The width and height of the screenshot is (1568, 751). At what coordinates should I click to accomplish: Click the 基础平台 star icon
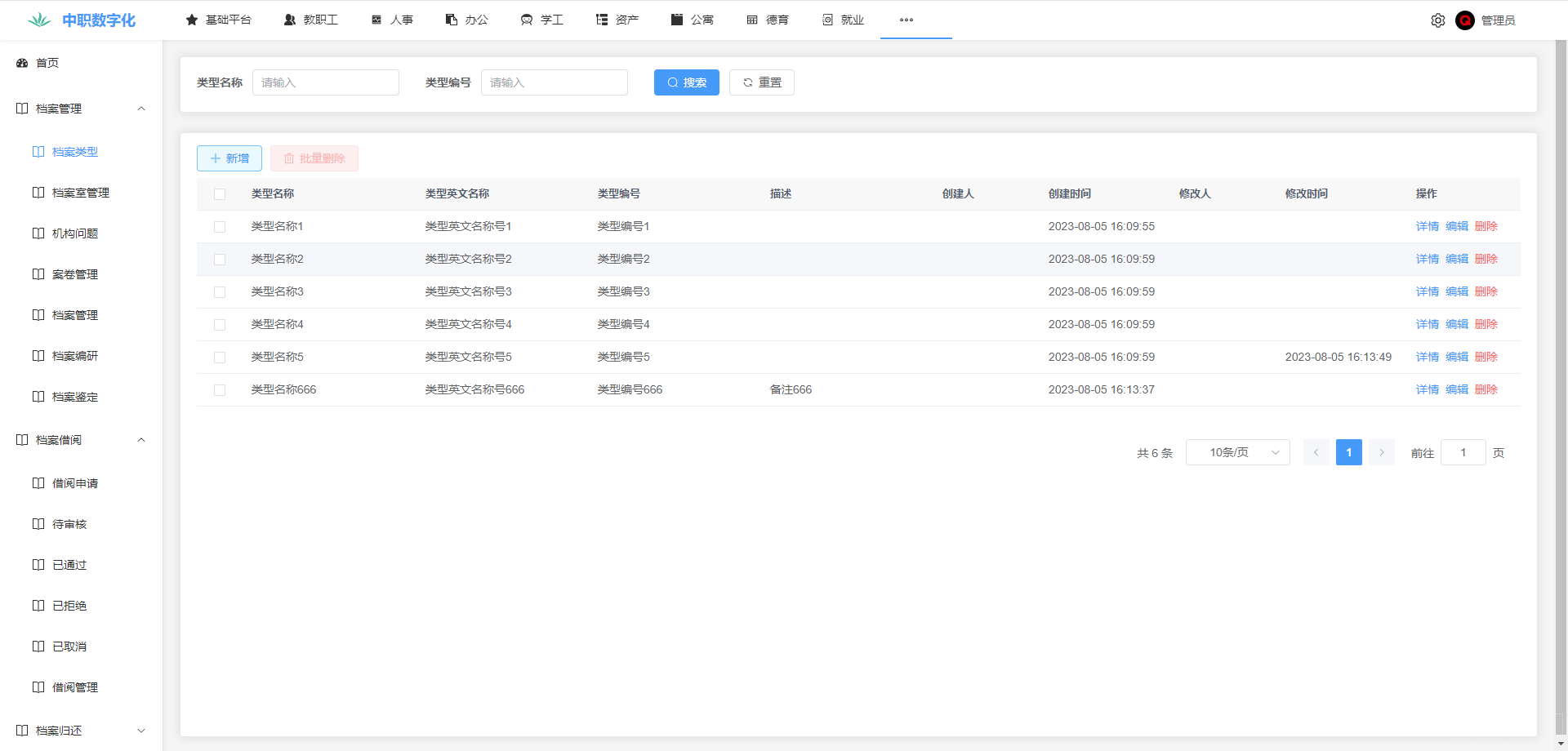point(192,20)
